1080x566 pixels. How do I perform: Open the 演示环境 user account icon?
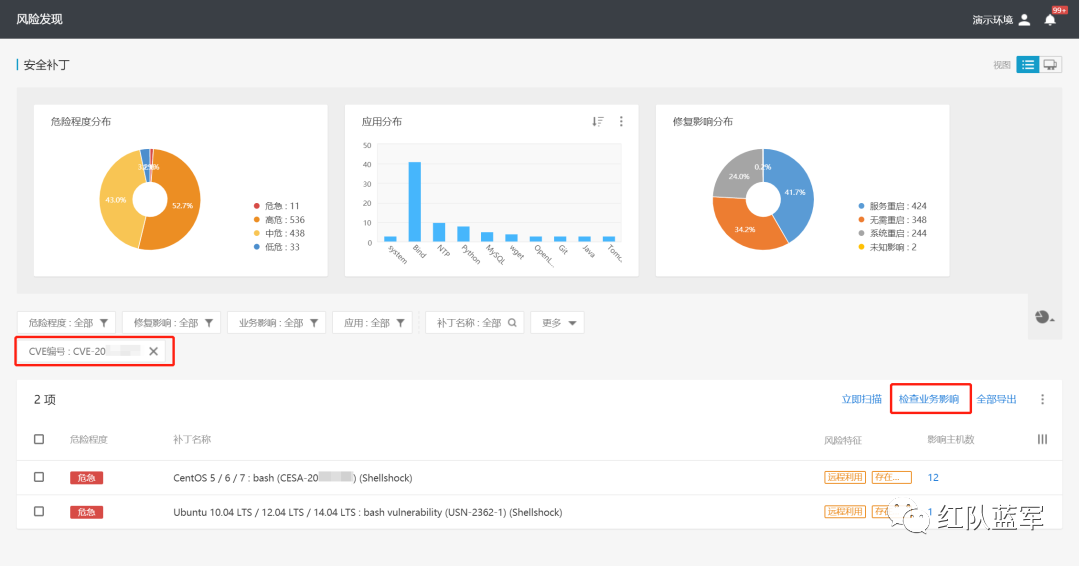coord(1024,20)
